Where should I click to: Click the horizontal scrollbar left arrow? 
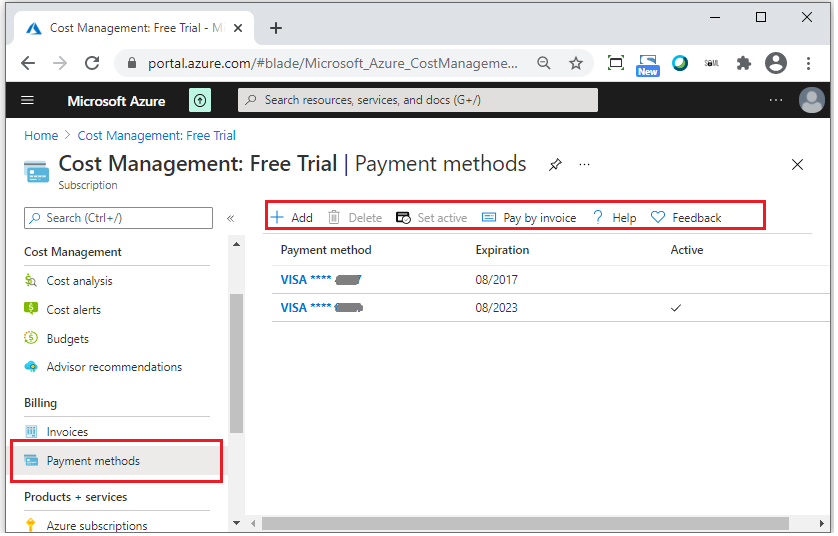click(x=255, y=526)
